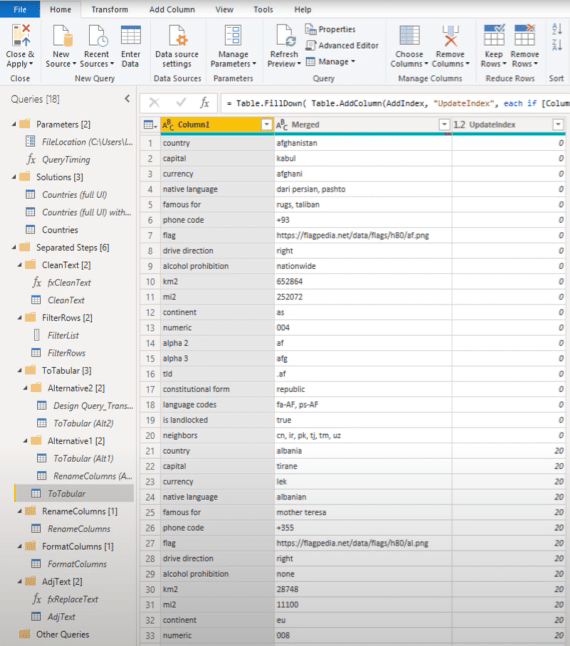Image resolution: width=570 pixels, height=646 pixels.
Task: Open the Merged column filter dropdown
Action: 444,124
